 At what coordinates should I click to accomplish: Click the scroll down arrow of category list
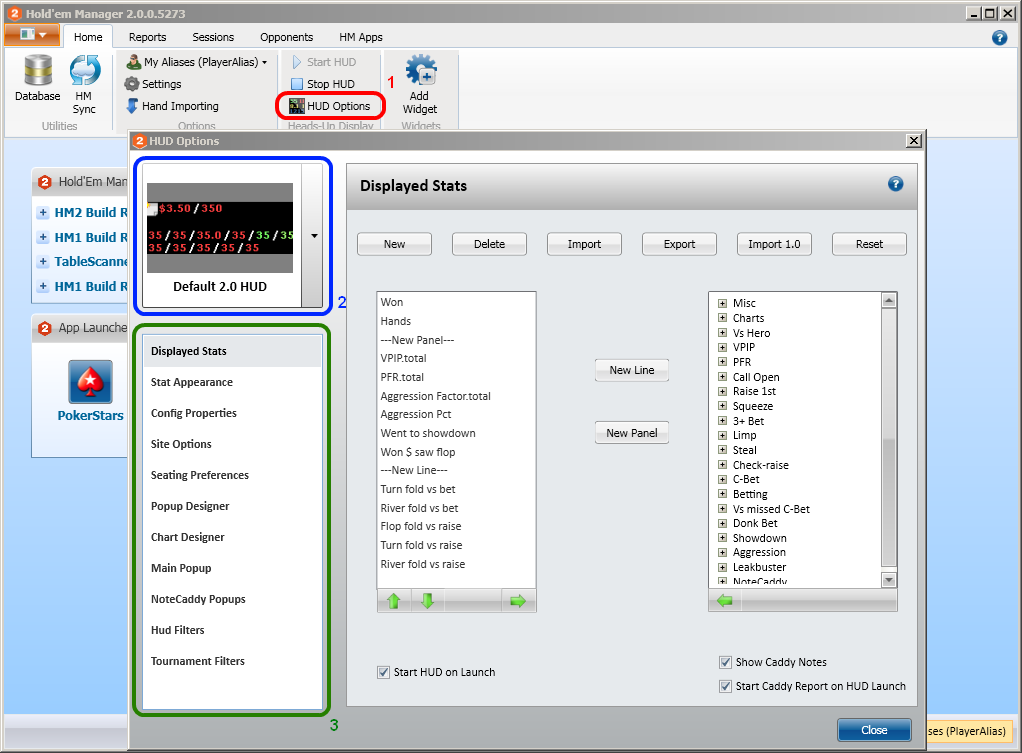click(x=889, y=580)
